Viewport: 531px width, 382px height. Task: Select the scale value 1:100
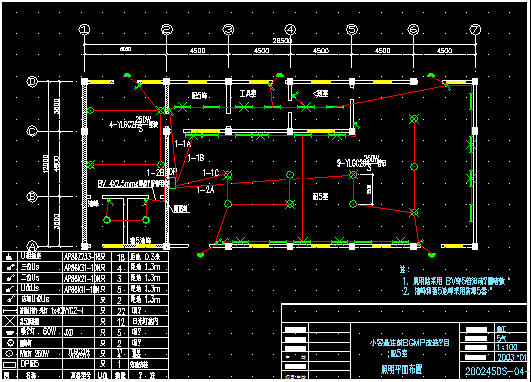[507, 347]
